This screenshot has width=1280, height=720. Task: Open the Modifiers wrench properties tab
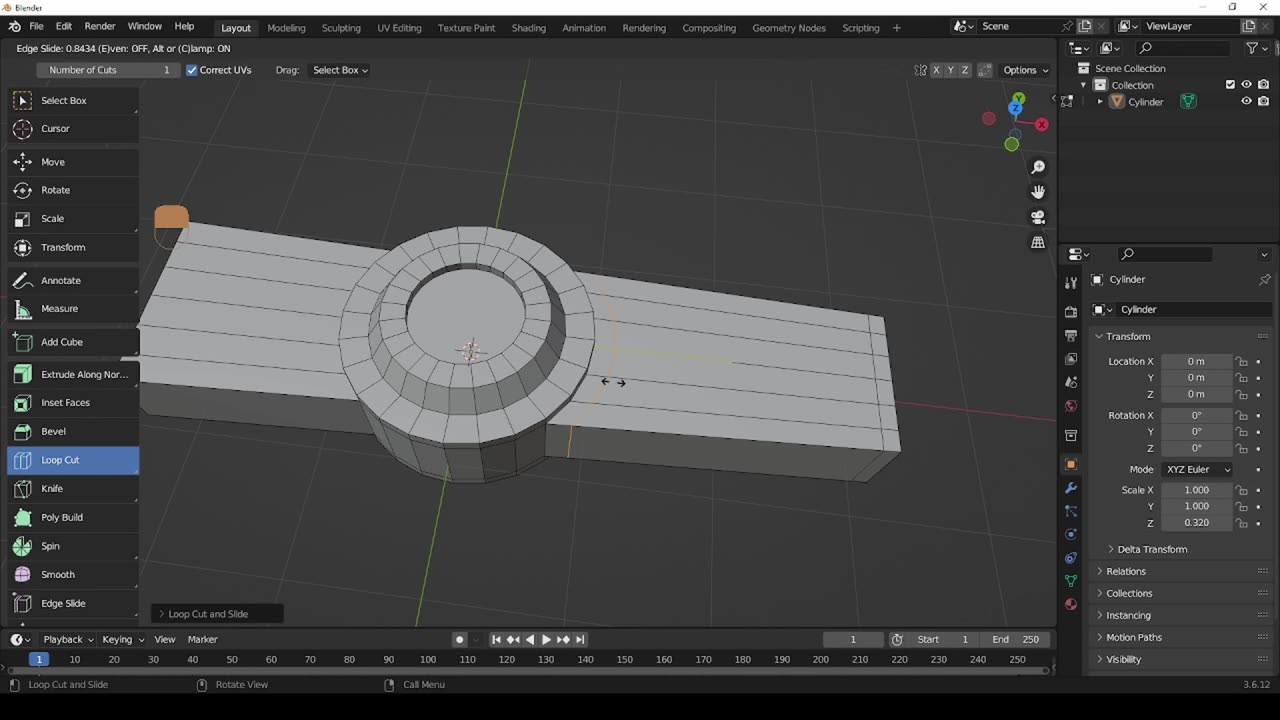[x=1071, y=488]
